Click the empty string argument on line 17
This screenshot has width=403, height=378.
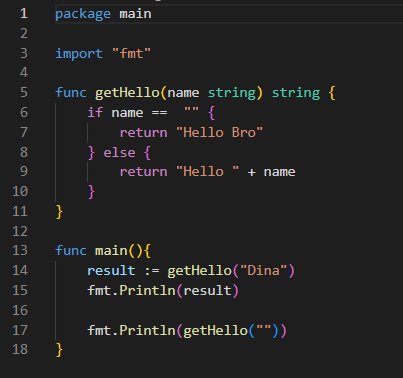pyautogui.click(x=263, y=327)
